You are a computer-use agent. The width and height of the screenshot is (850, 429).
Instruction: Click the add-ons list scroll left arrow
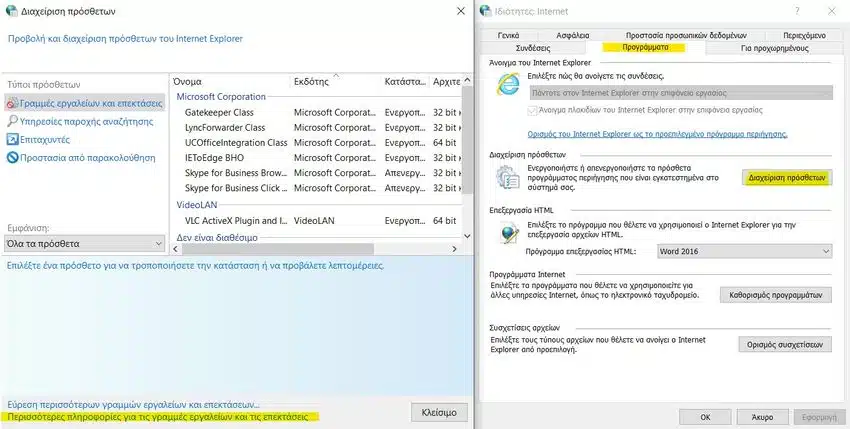(x=176, y=248)
